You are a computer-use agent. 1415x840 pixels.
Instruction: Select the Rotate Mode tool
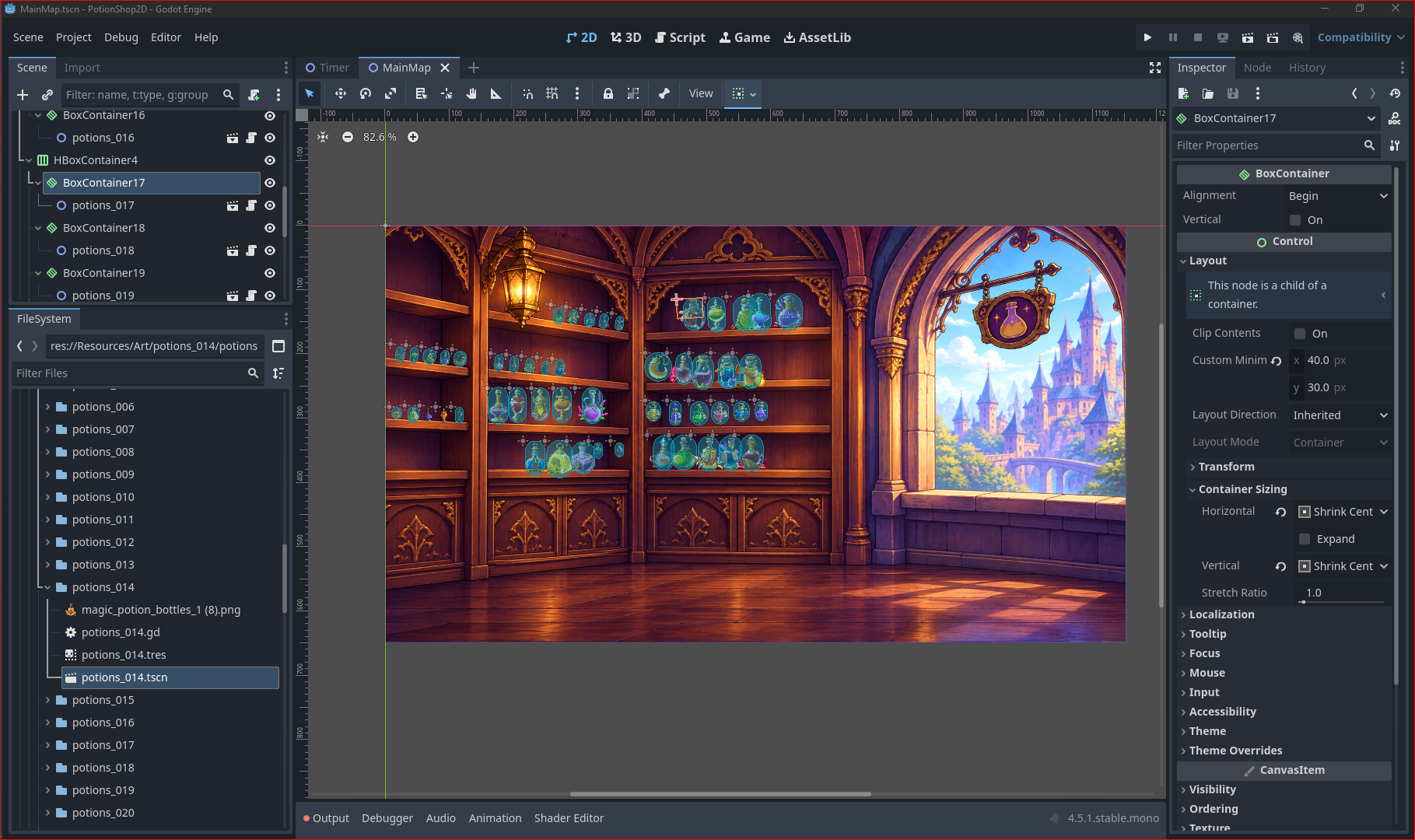[x=366, y=93]
